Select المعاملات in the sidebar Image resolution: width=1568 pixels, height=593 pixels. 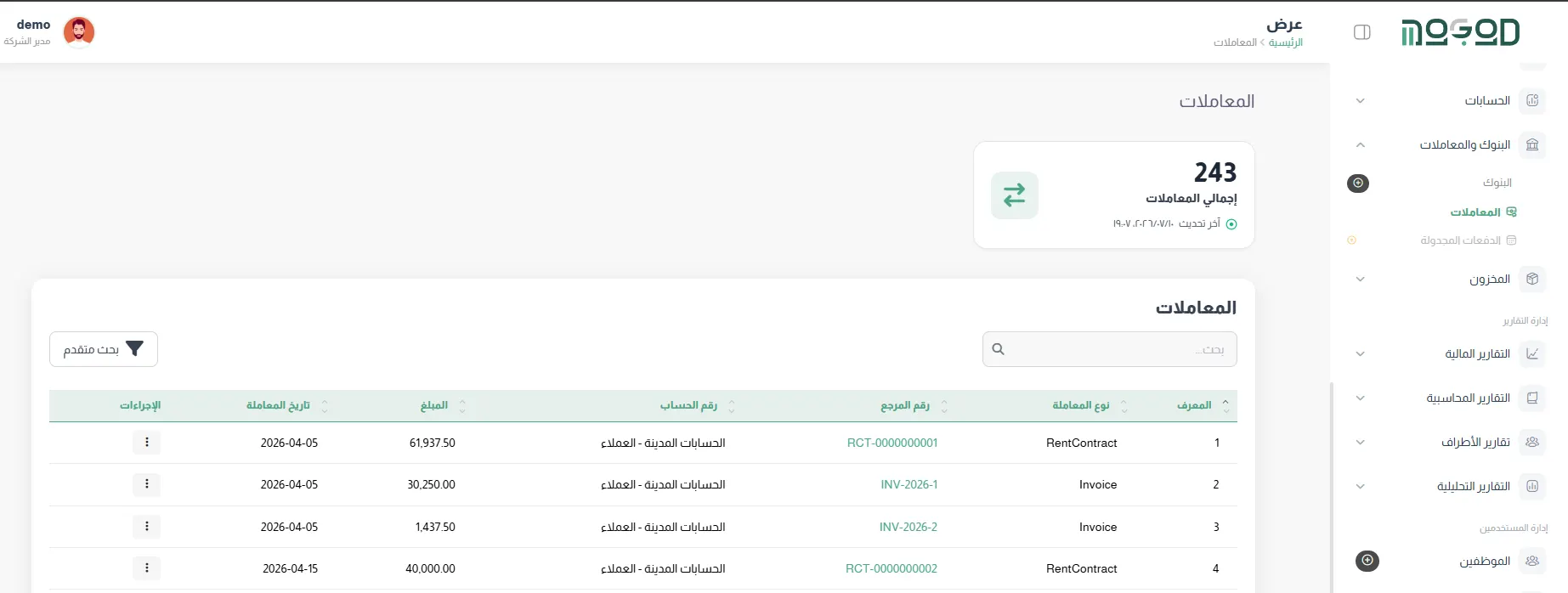[1475, 212]
